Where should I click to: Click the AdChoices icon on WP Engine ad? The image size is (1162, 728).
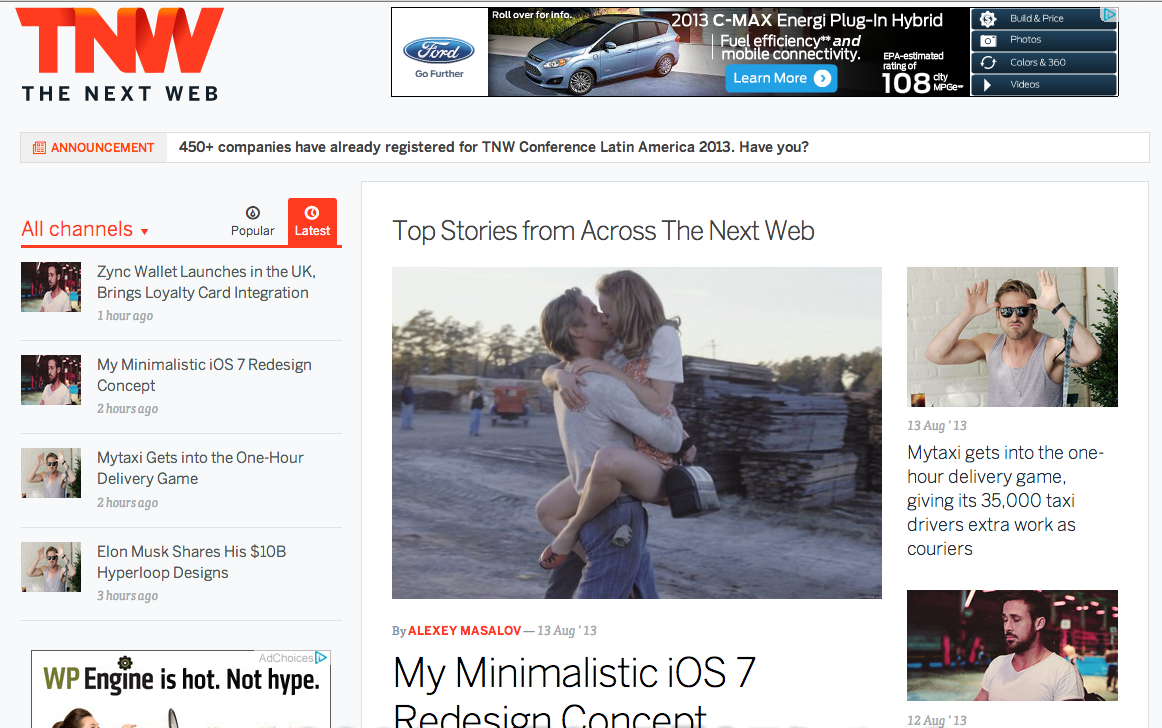[322, 658]
